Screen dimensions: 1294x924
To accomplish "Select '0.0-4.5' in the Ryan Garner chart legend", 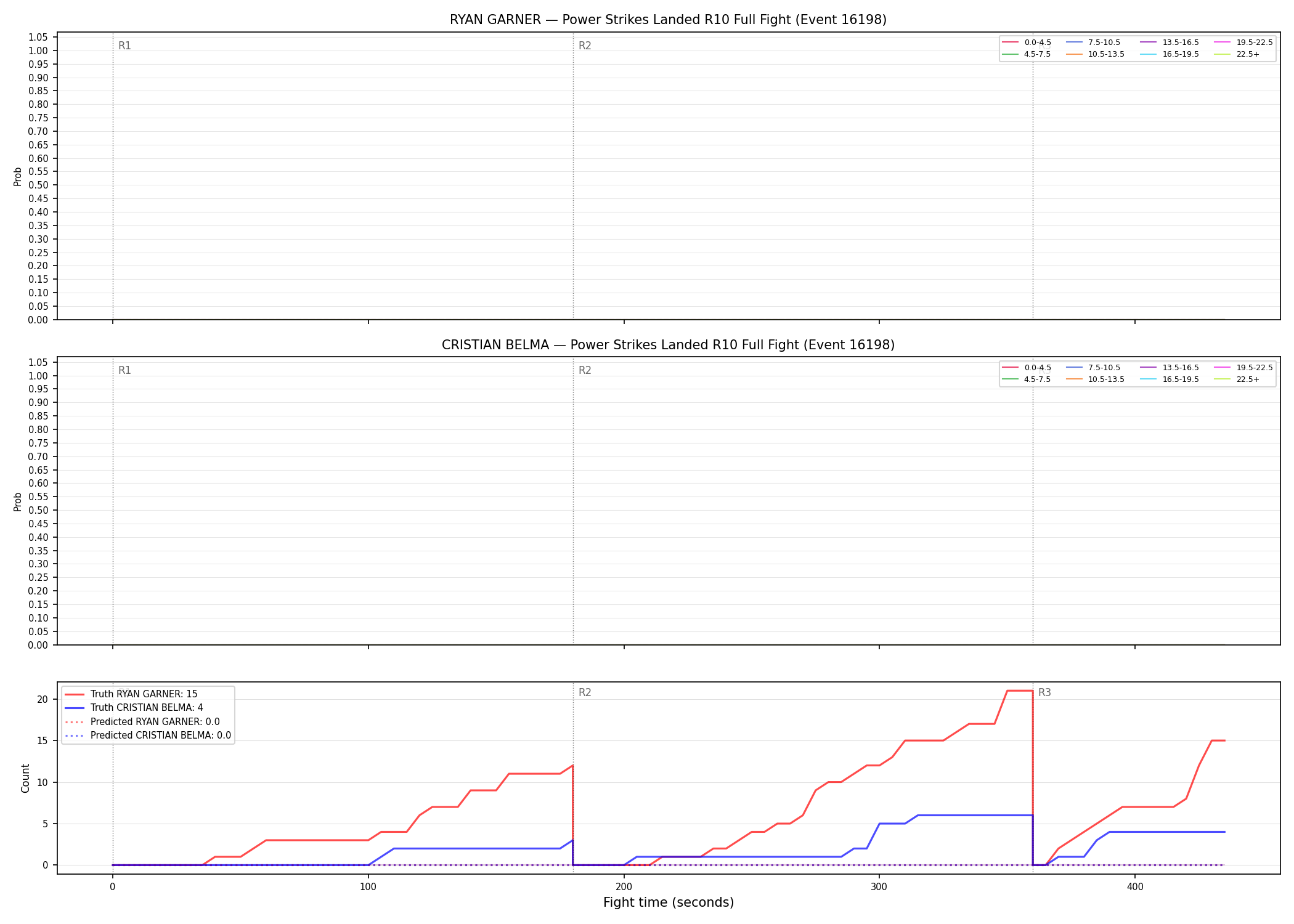I will pyautogui.click(x=1038, y=43).
